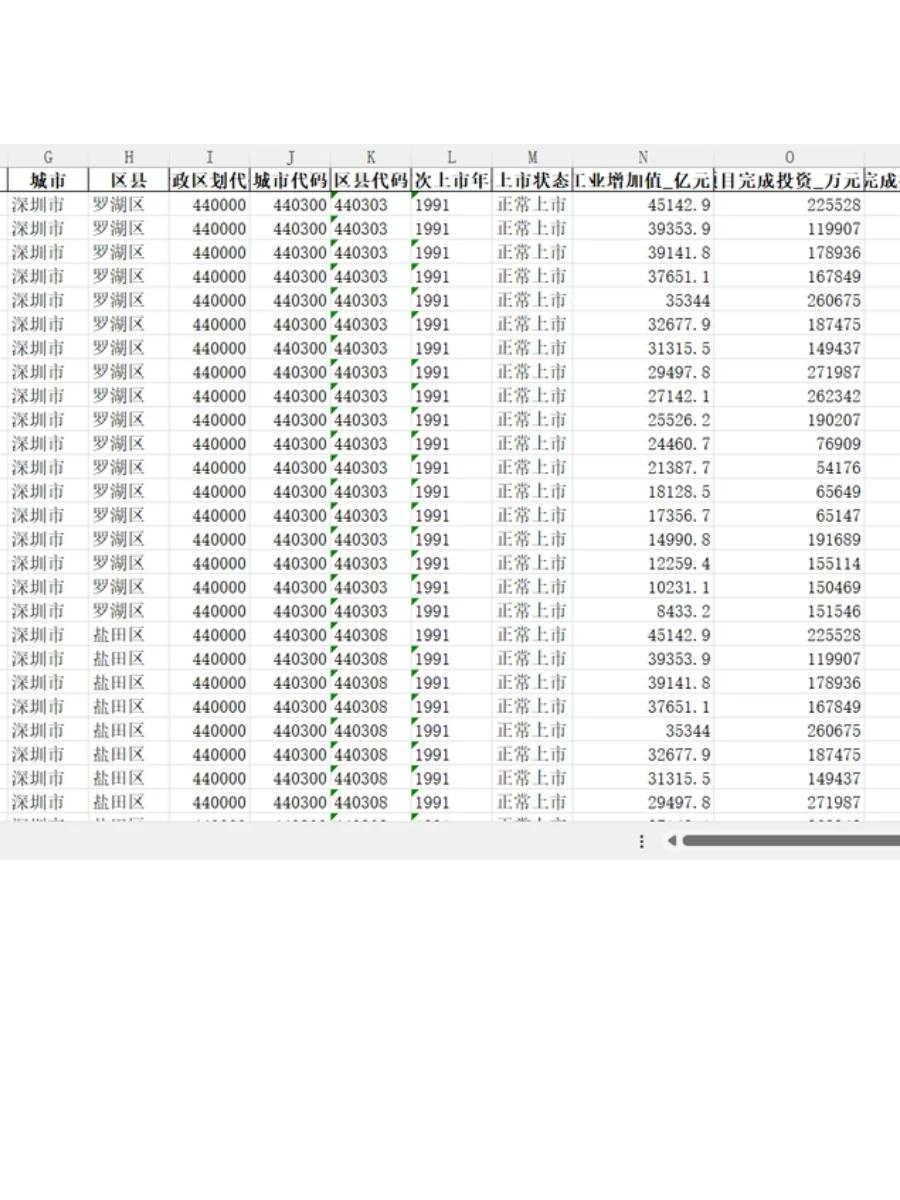Click the three-dot sheet options icon

[642, 842]
